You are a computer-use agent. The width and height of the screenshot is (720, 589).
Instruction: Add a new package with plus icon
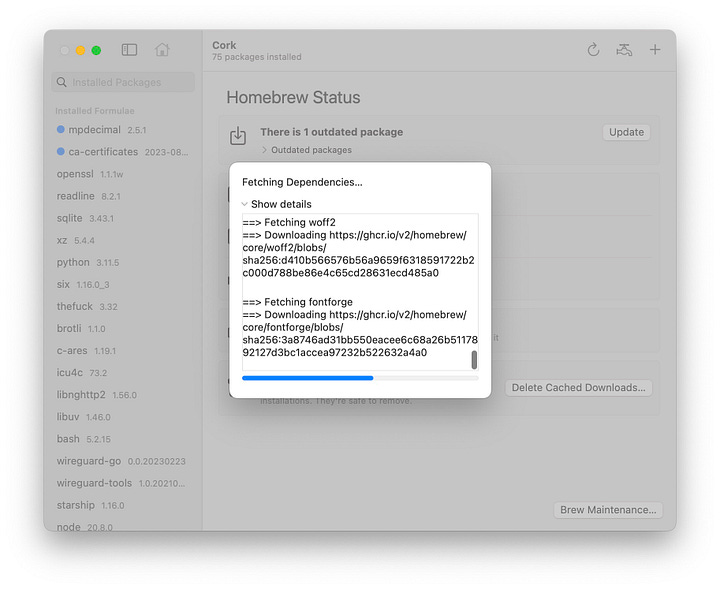[655, 50]
